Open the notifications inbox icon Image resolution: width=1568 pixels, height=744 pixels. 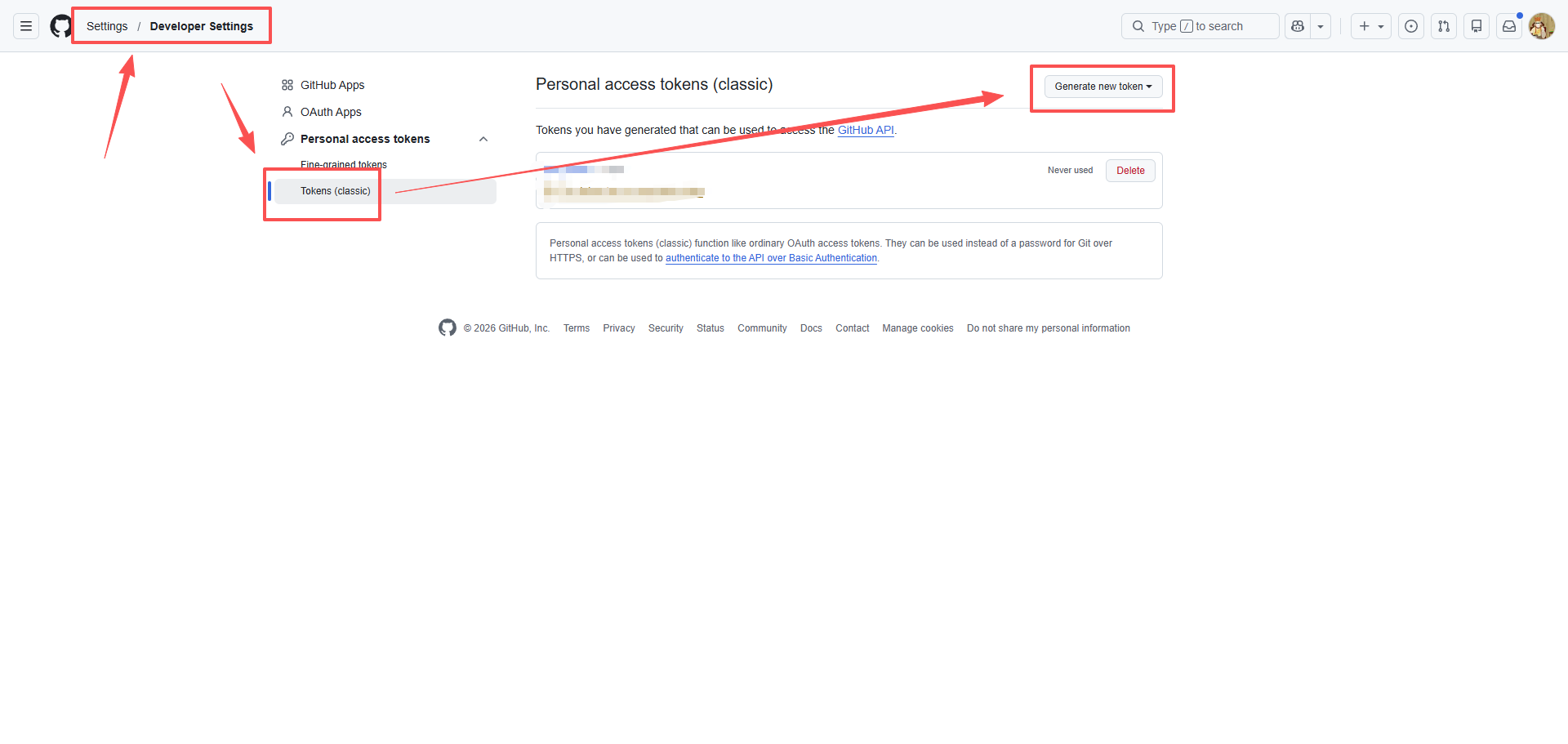point(1509,26)
